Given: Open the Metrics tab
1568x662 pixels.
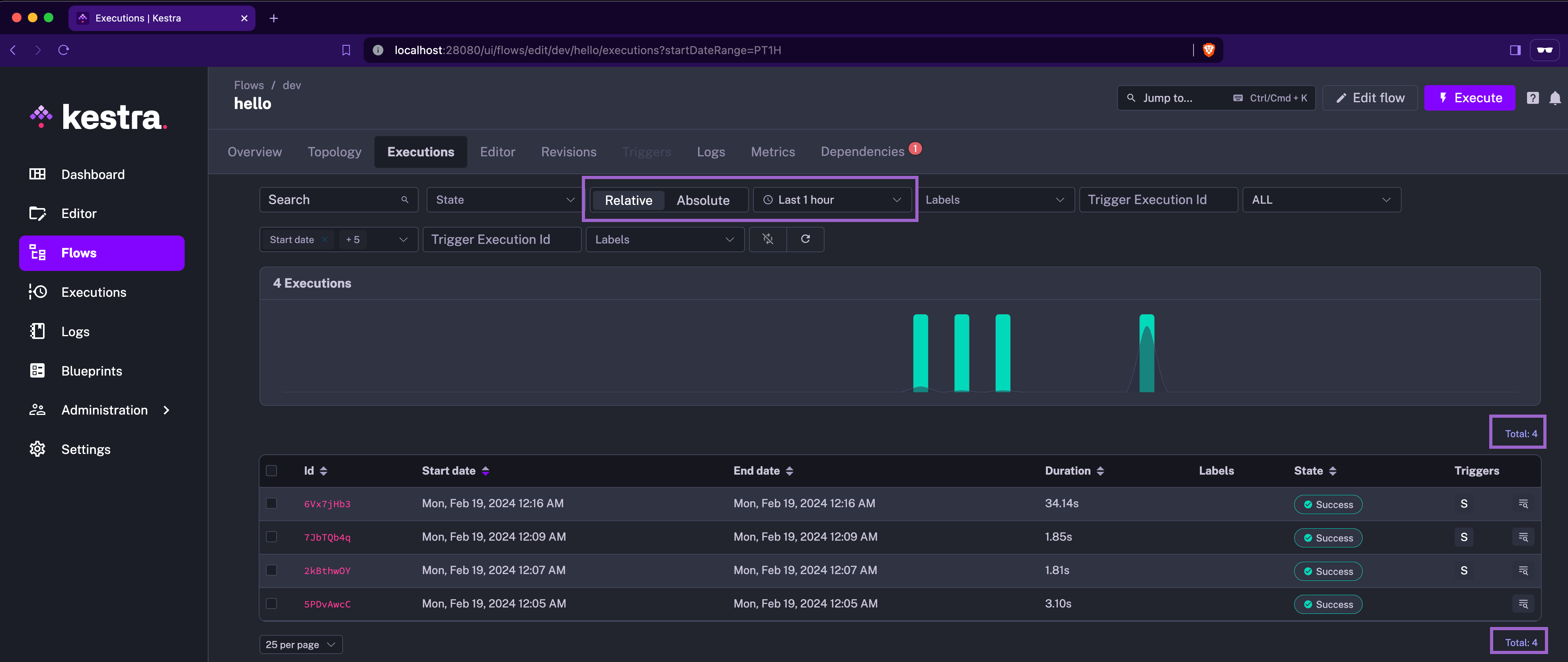Looking at the screenshot, I should click(772, 152).
